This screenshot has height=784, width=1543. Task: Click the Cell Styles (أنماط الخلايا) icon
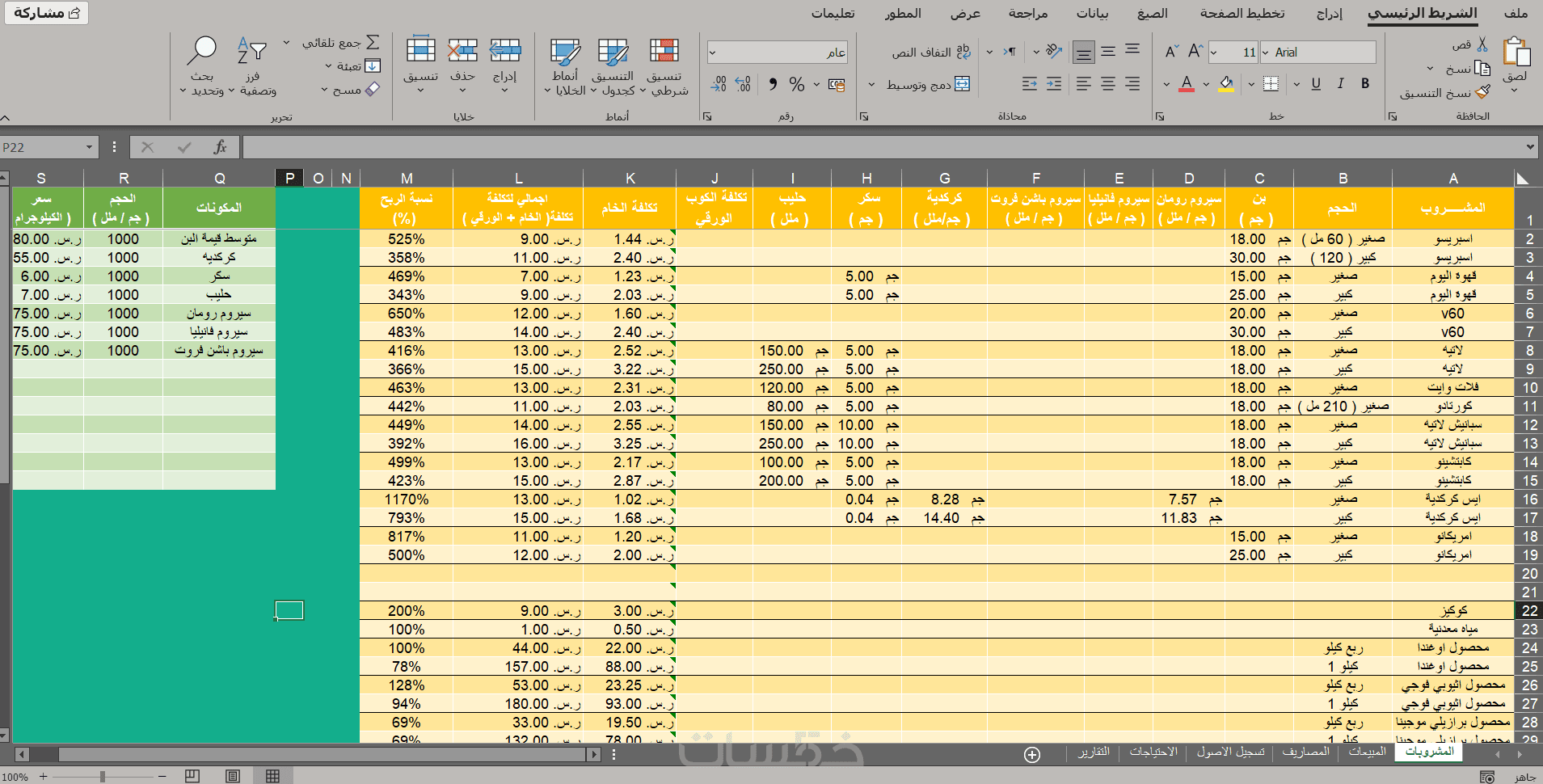565,52
